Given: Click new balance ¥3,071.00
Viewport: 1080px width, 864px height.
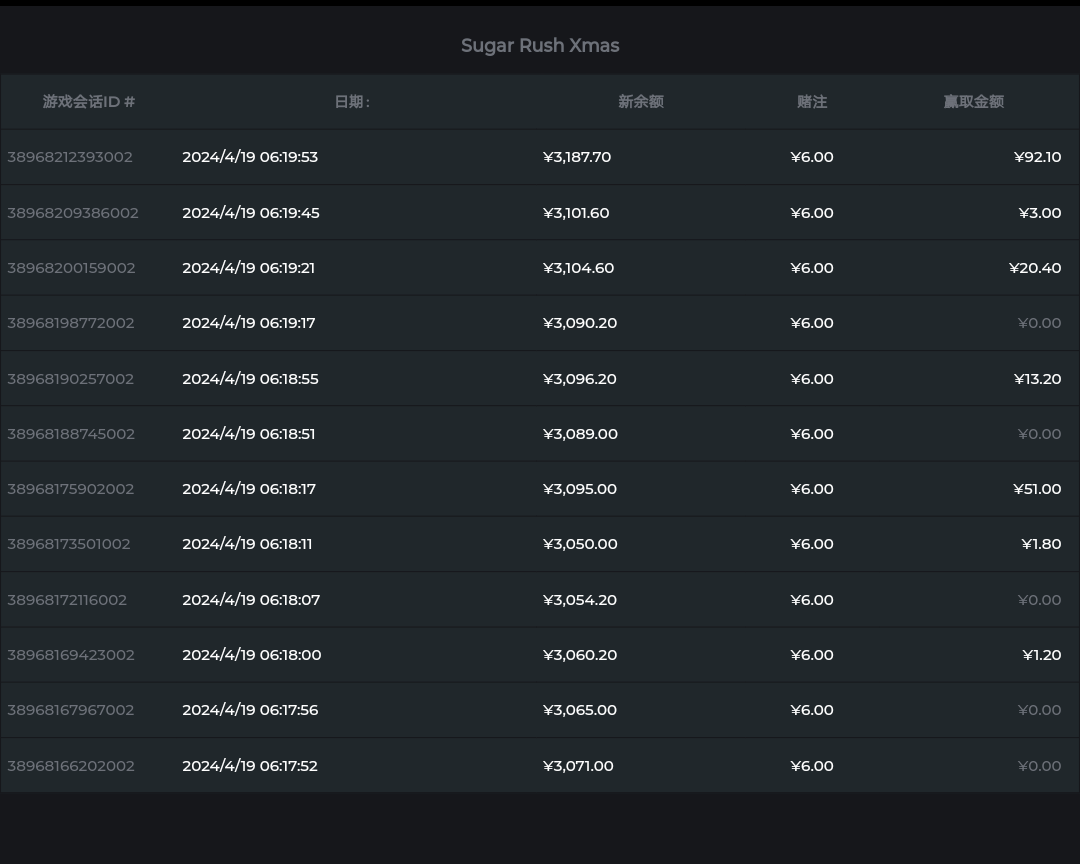Looking at the screenshot, I should (x=578, y=766).
